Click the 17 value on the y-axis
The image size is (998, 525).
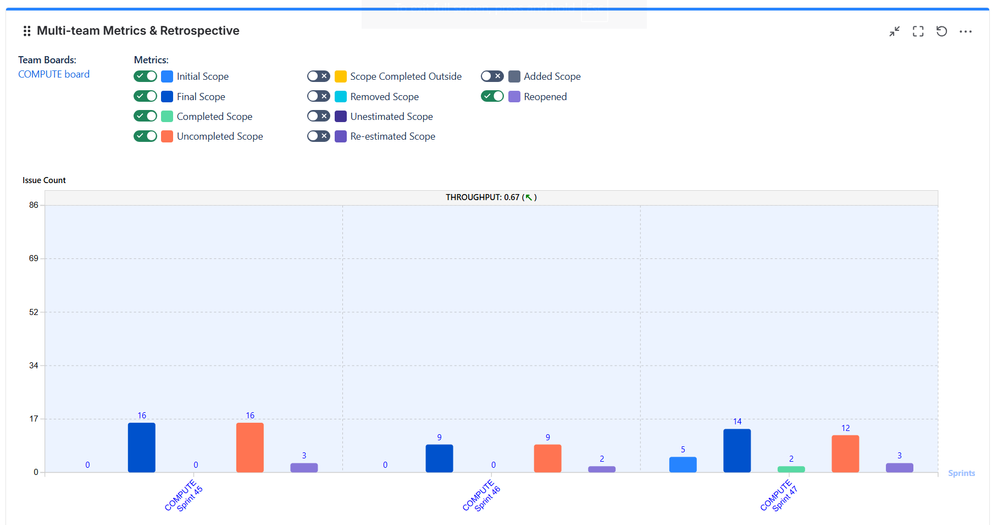(x=34, y=419)
